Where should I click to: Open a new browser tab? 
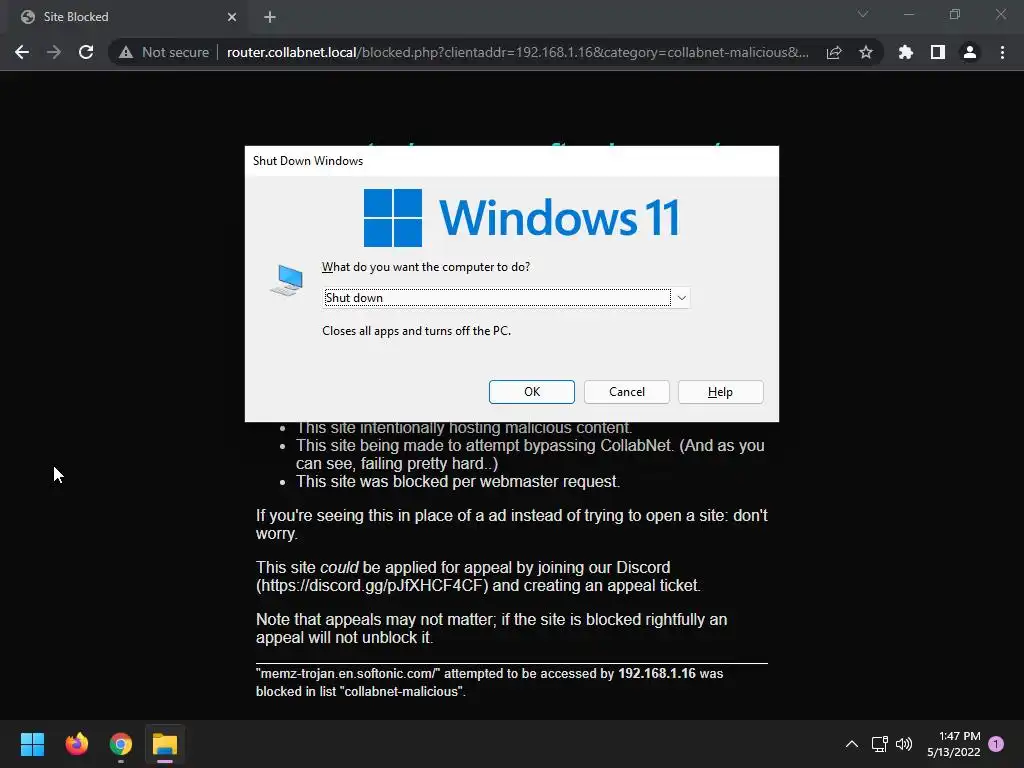tap(270, 17)
